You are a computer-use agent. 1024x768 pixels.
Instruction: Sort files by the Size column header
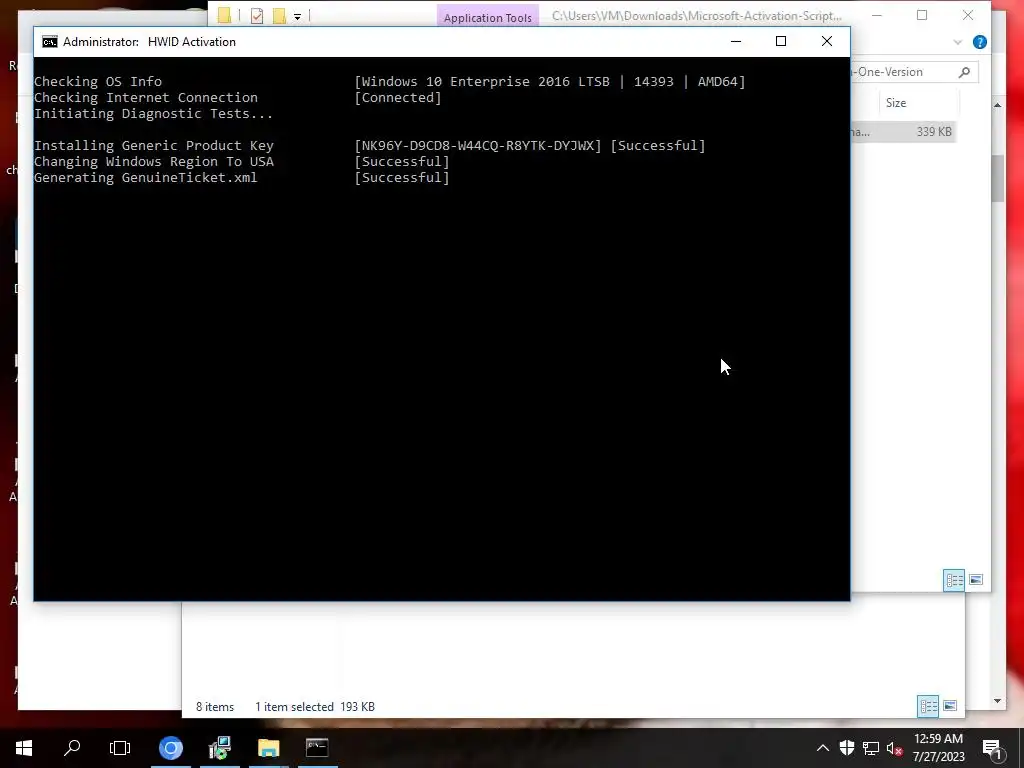pos(896,103)
